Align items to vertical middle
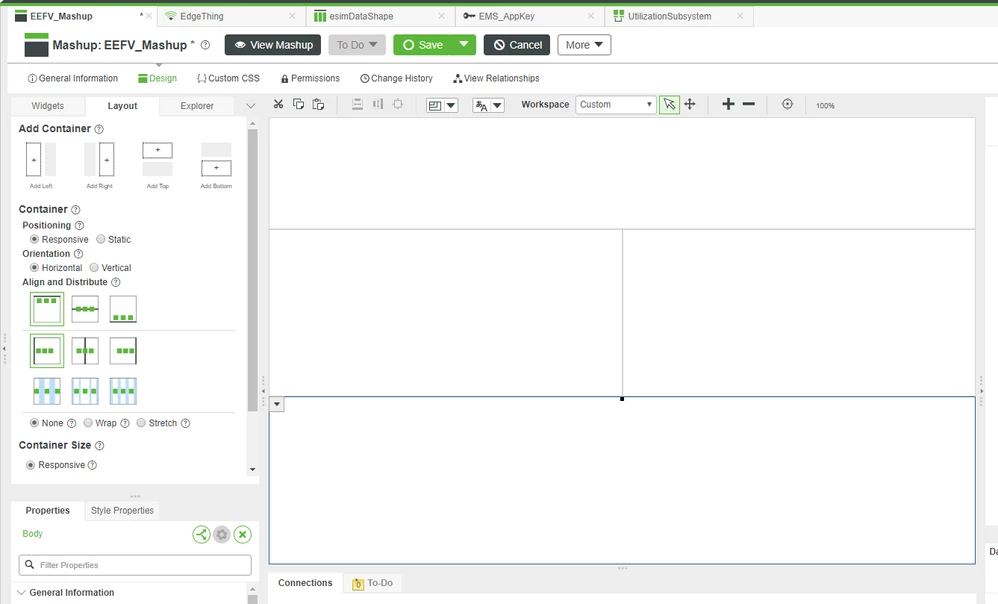This screenshot has width=998, height=604. (x=85, y=309)
